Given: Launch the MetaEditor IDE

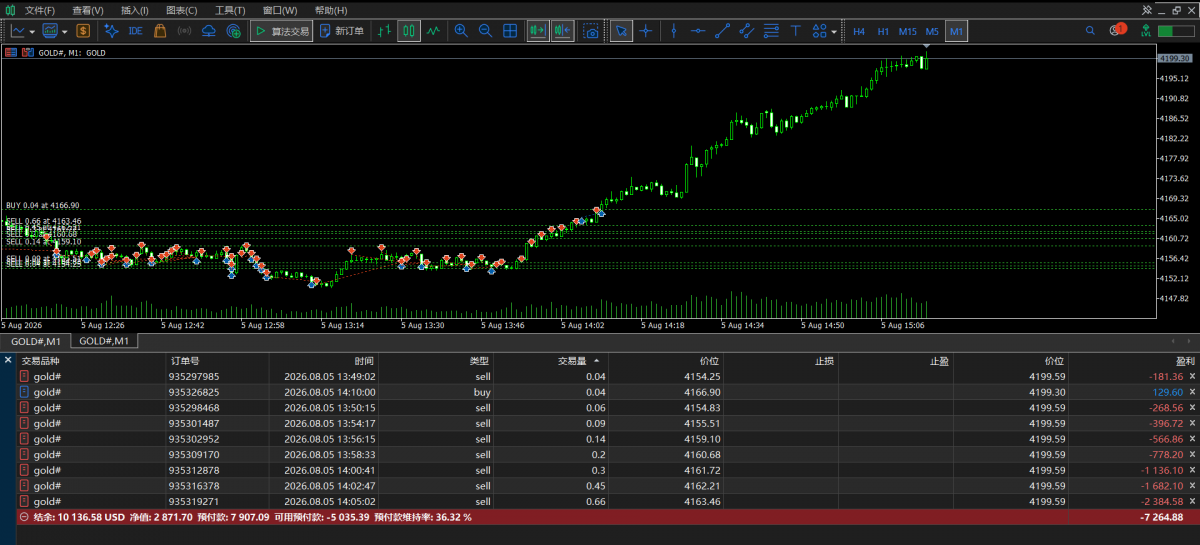Looking at the screenshot, I should coord(135,31).
